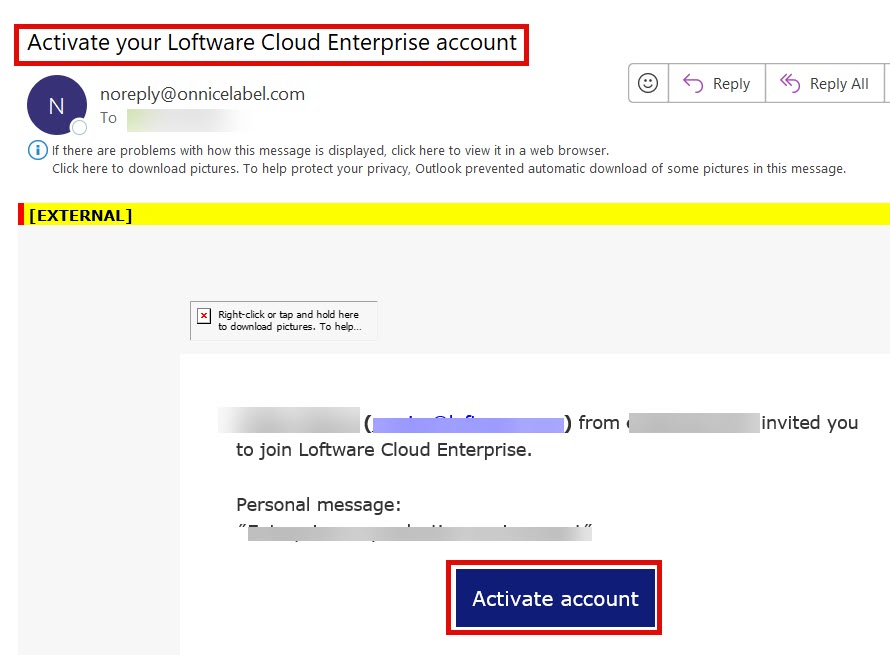Click the Reply button
890x655 pixels.
[717, 83]
